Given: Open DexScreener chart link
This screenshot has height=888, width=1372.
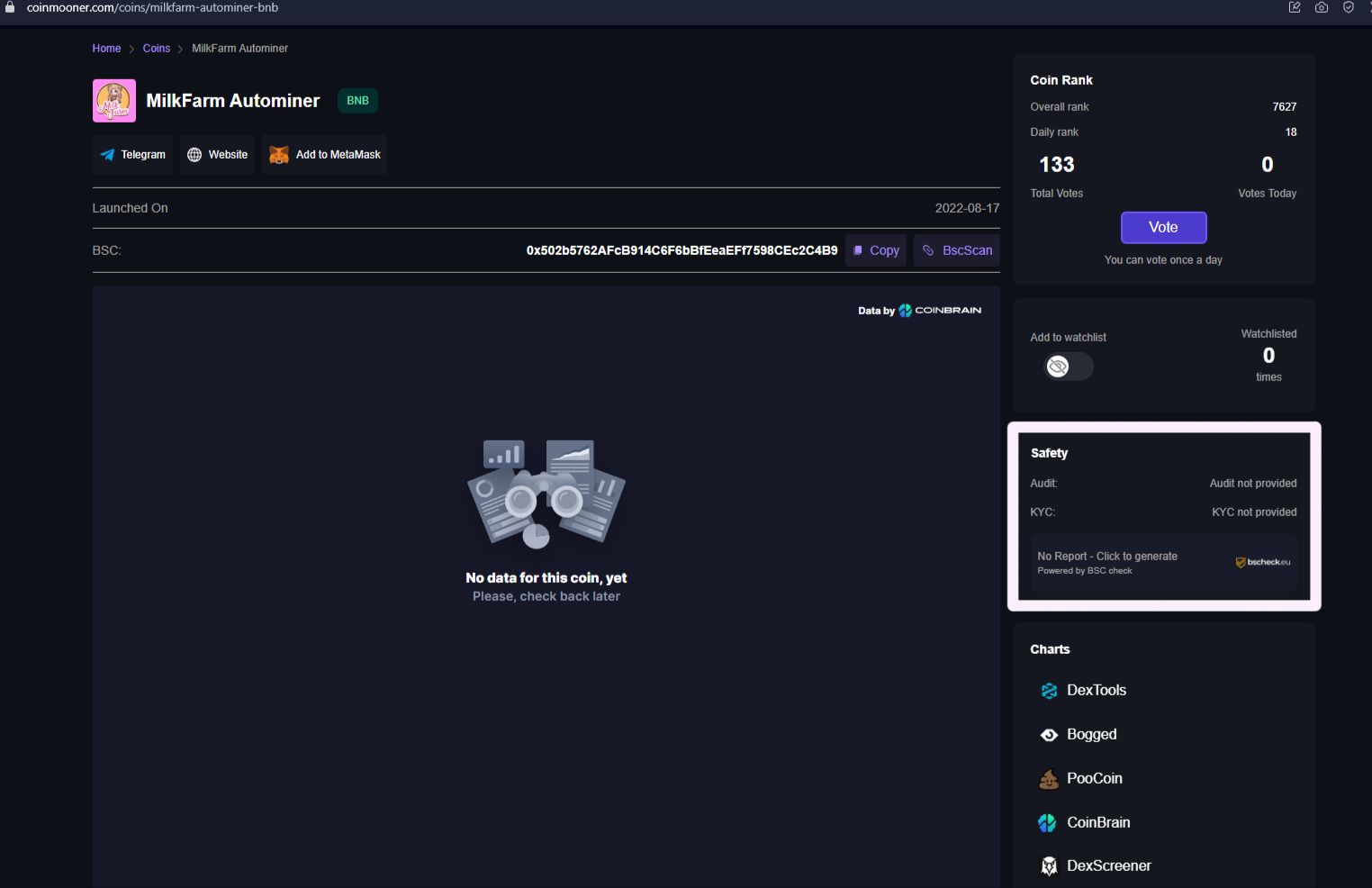Looking at the screenshot, I should pyautogui.click(x=1096, y=866).
